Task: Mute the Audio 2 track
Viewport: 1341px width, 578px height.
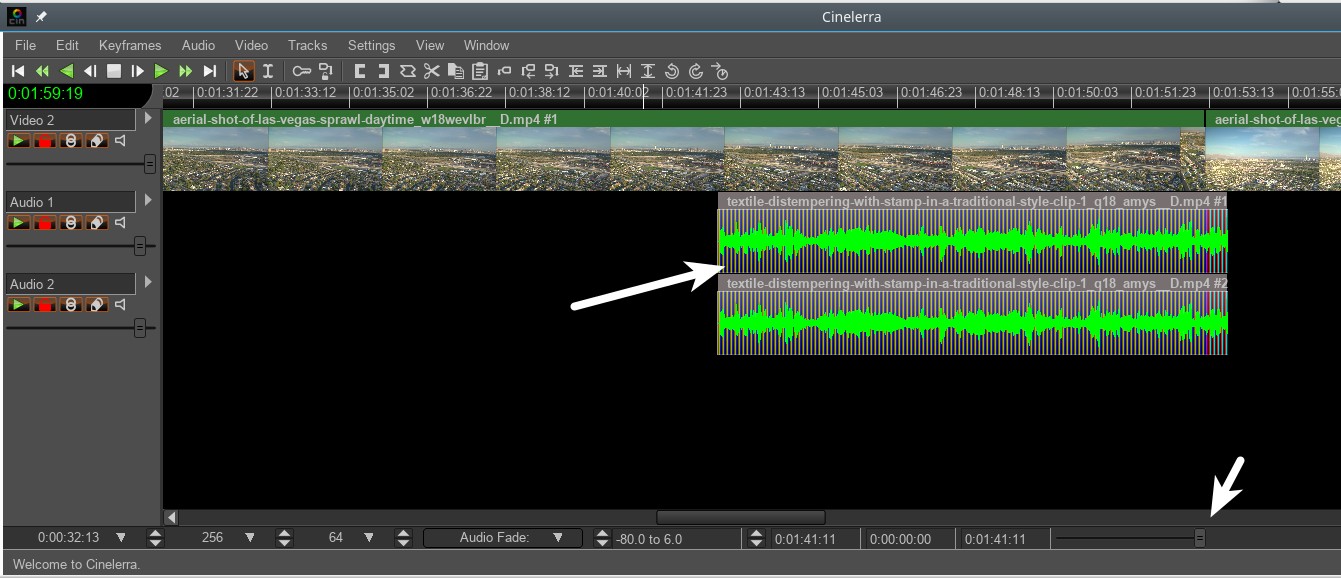Action: point(120,305)
